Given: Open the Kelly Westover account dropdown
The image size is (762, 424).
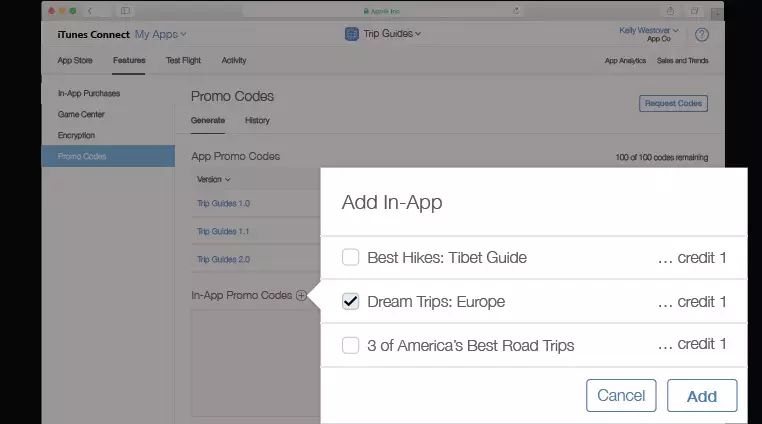Looking at the screenshot, I should pos(649,30).
